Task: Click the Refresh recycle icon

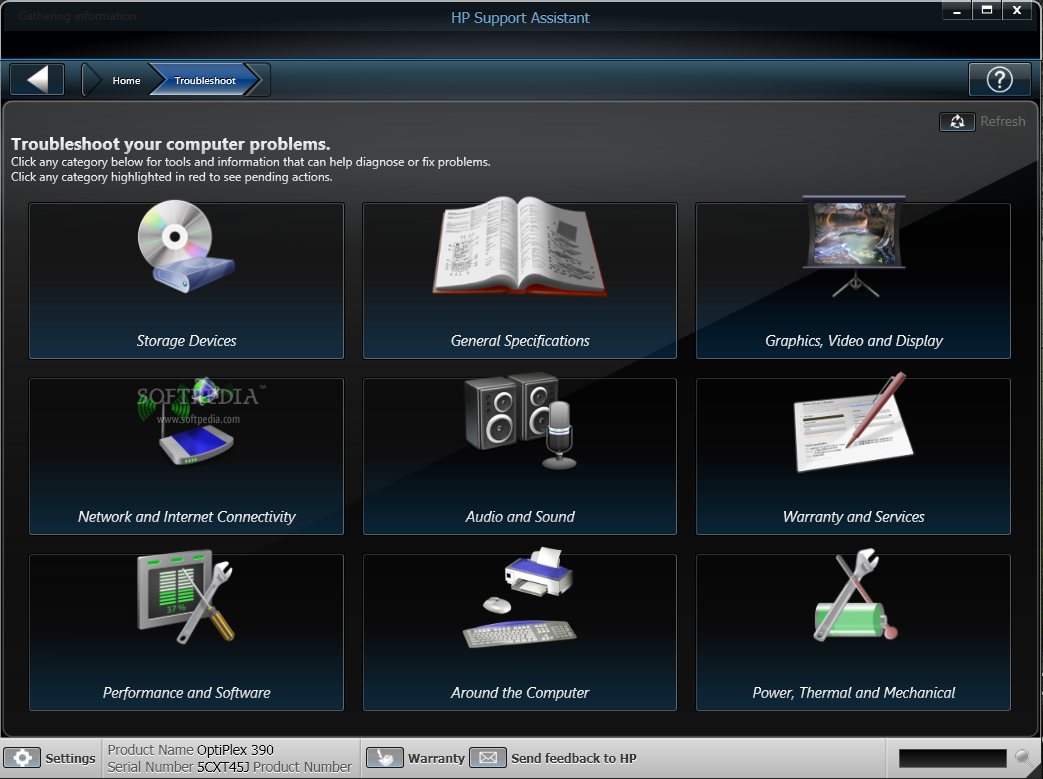Action: [957, 122]
